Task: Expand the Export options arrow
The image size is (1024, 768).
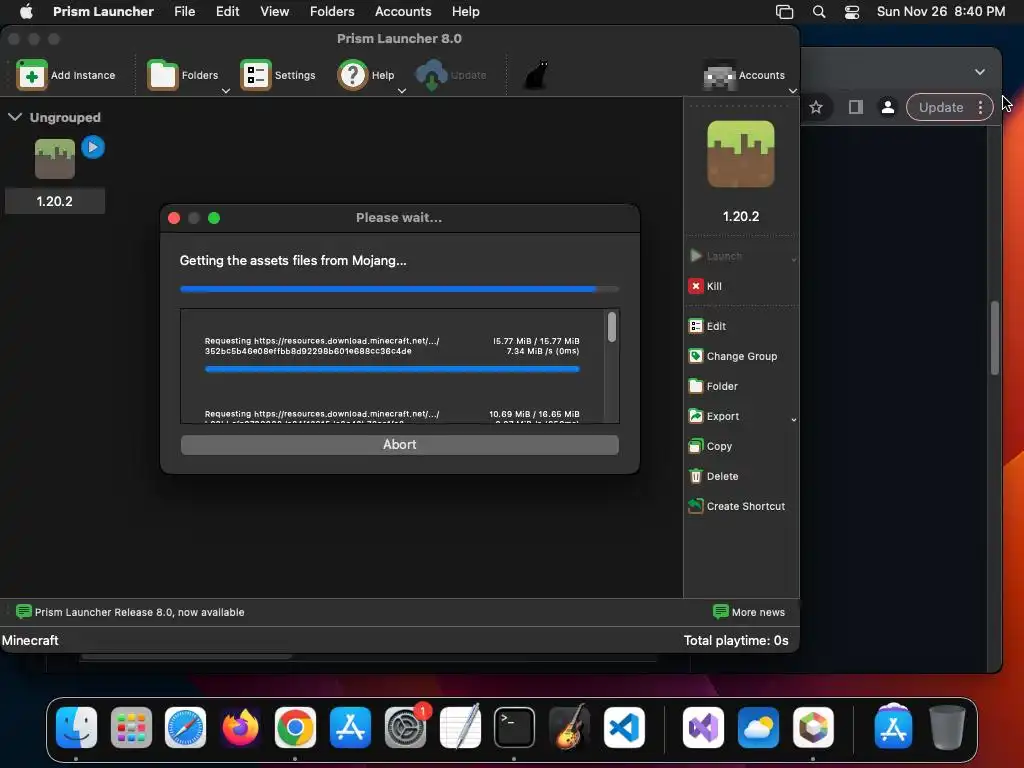Action: pos(793,419)
